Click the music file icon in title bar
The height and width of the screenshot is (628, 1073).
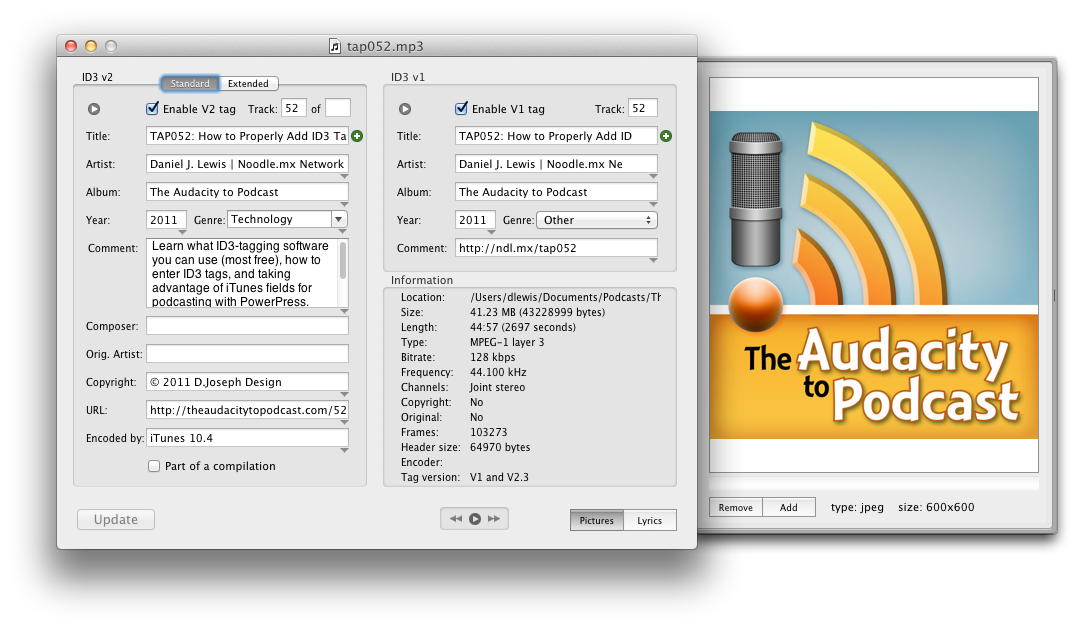pyautogui.click(x=335, y=46)
